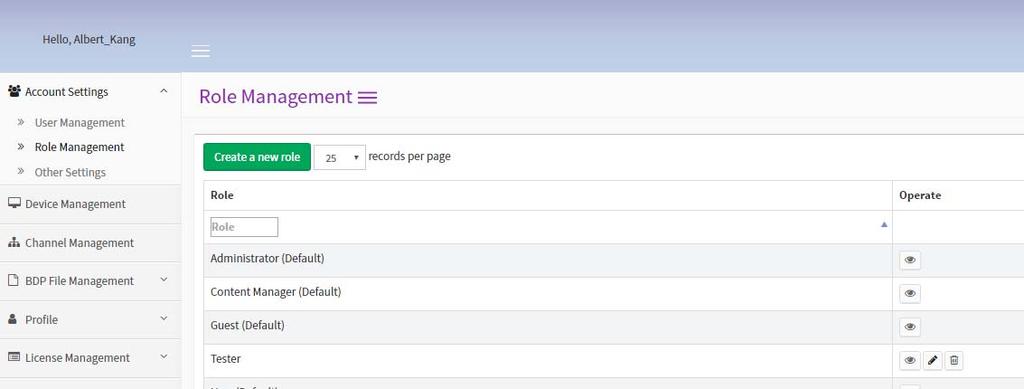Screen dimensions: 1024x389
Task: Open Channel Management menu
Action: point(80,243)
